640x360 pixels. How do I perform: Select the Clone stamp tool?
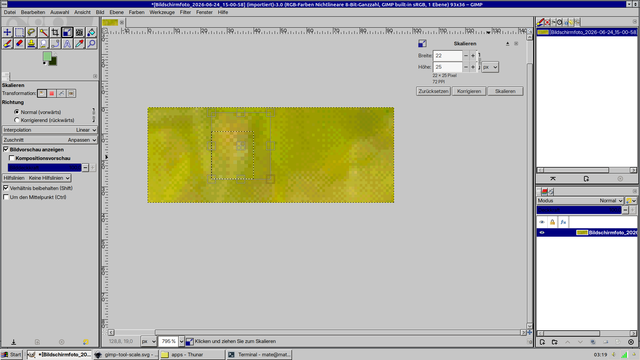(31, 44)
